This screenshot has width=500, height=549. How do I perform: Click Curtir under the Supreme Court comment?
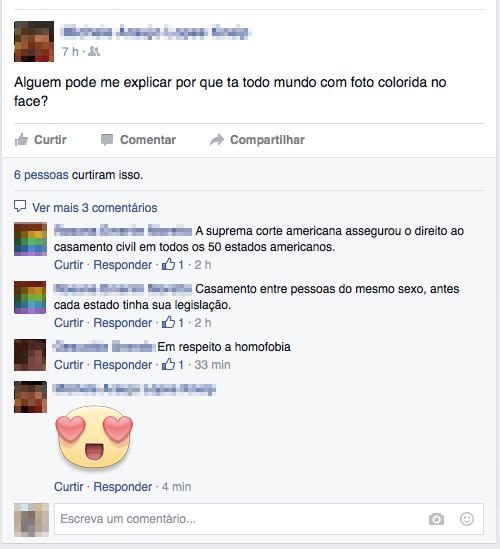pyautogui.click(x=69, y=265)
